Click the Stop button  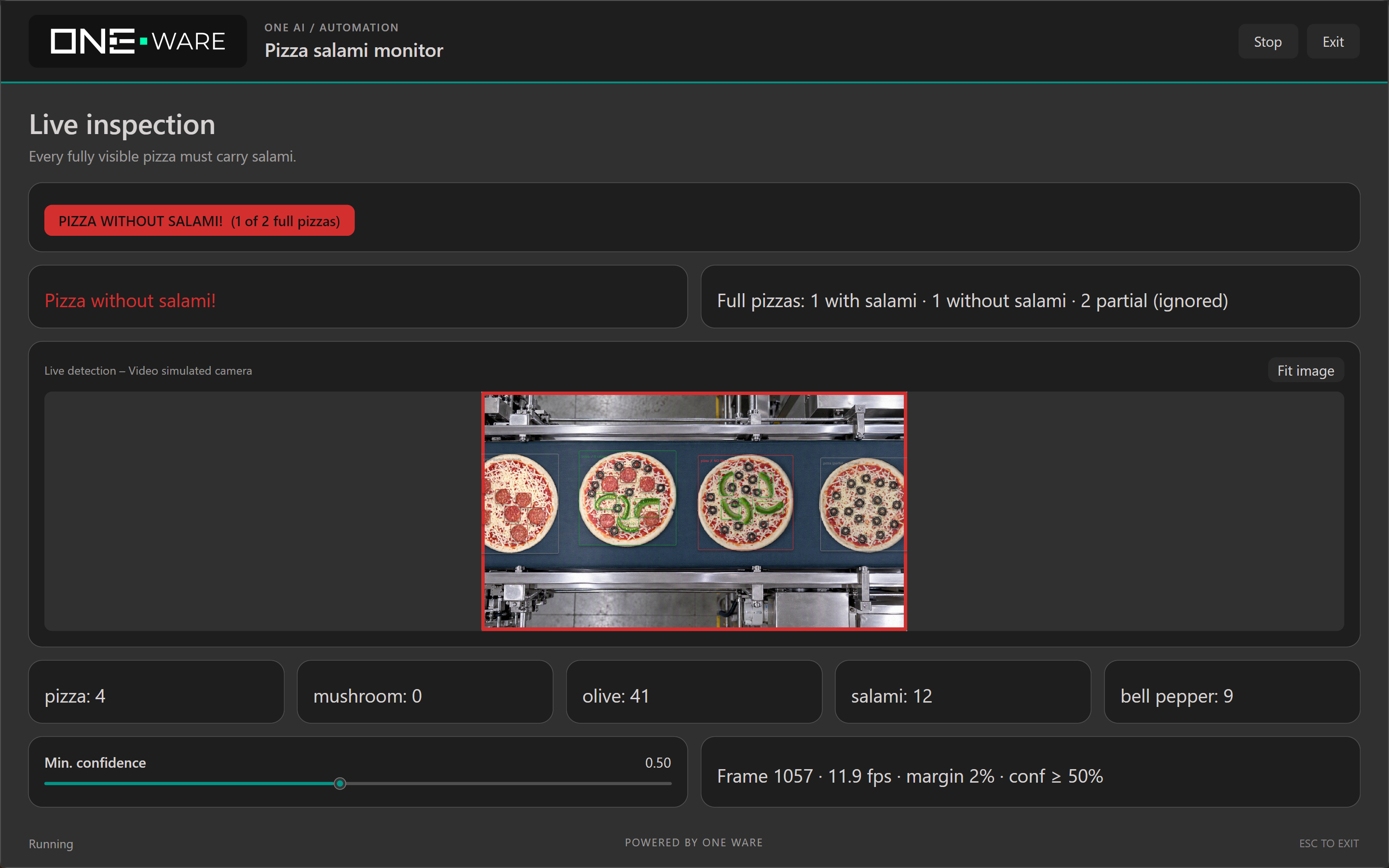1267,41
